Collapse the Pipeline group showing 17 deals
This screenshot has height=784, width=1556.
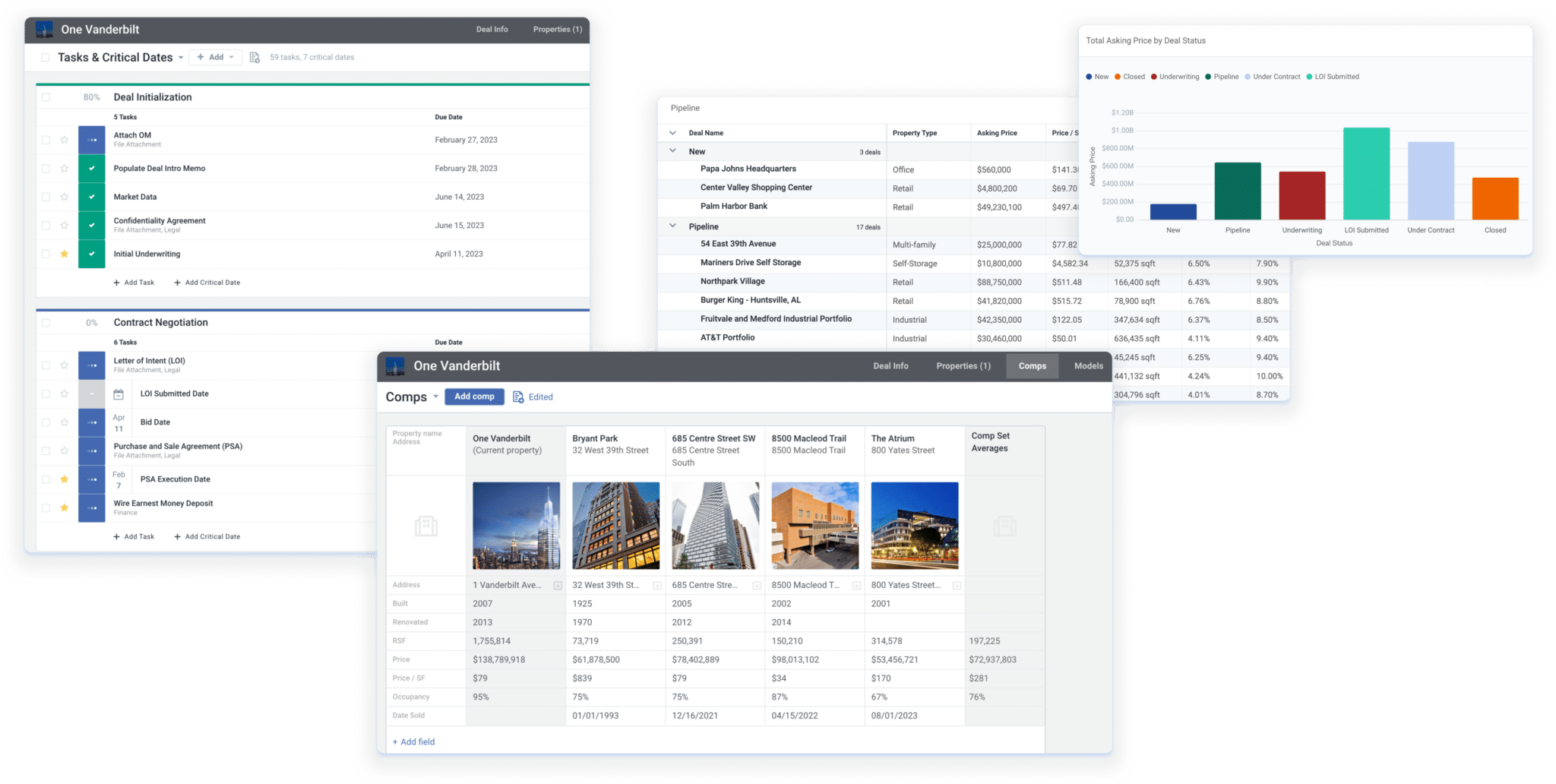pos(672,226)
